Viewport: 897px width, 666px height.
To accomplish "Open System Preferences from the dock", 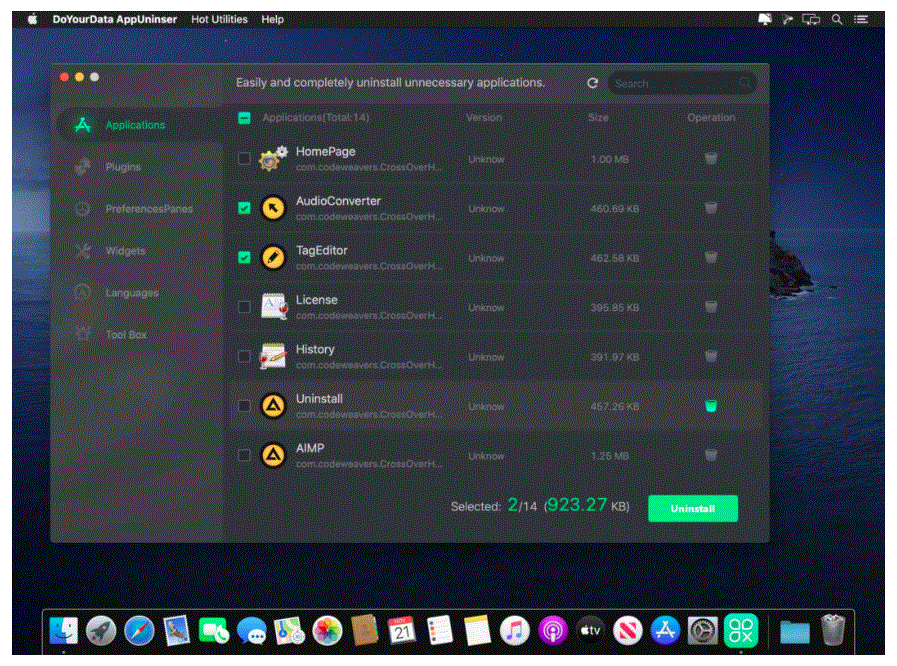I will [x=702, y=631].
